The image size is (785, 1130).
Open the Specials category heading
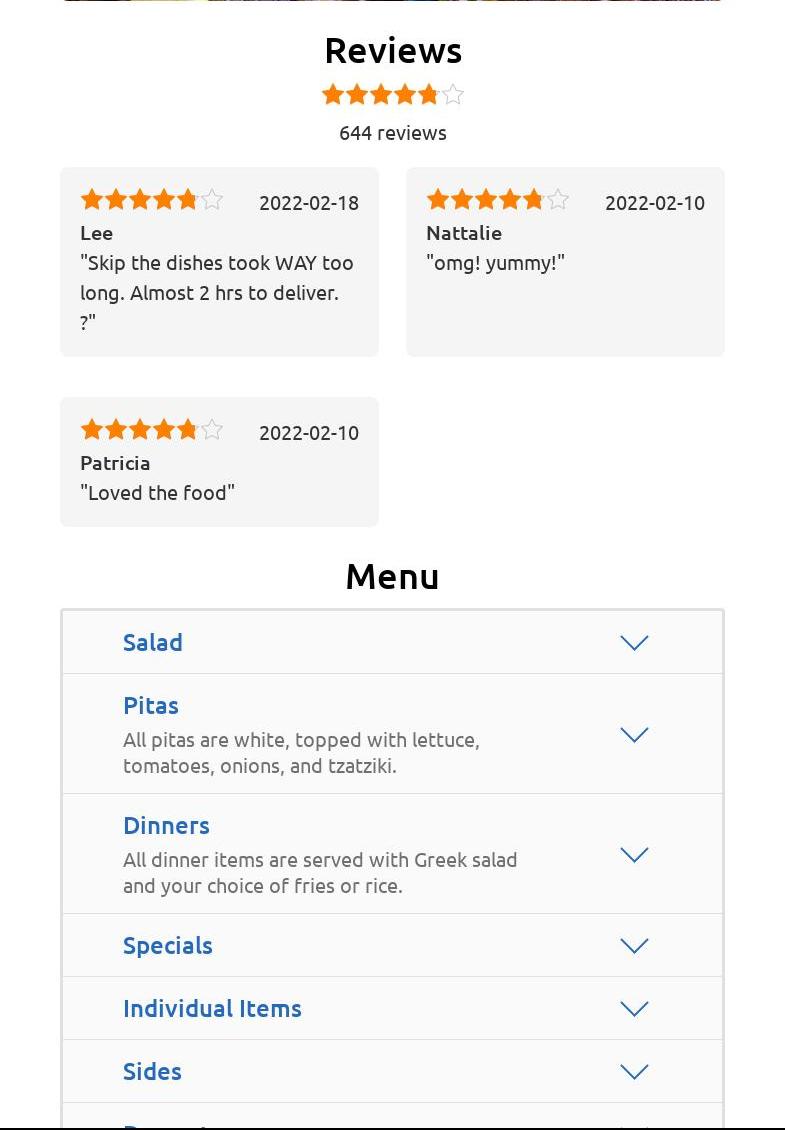click(x=168, y=946)
